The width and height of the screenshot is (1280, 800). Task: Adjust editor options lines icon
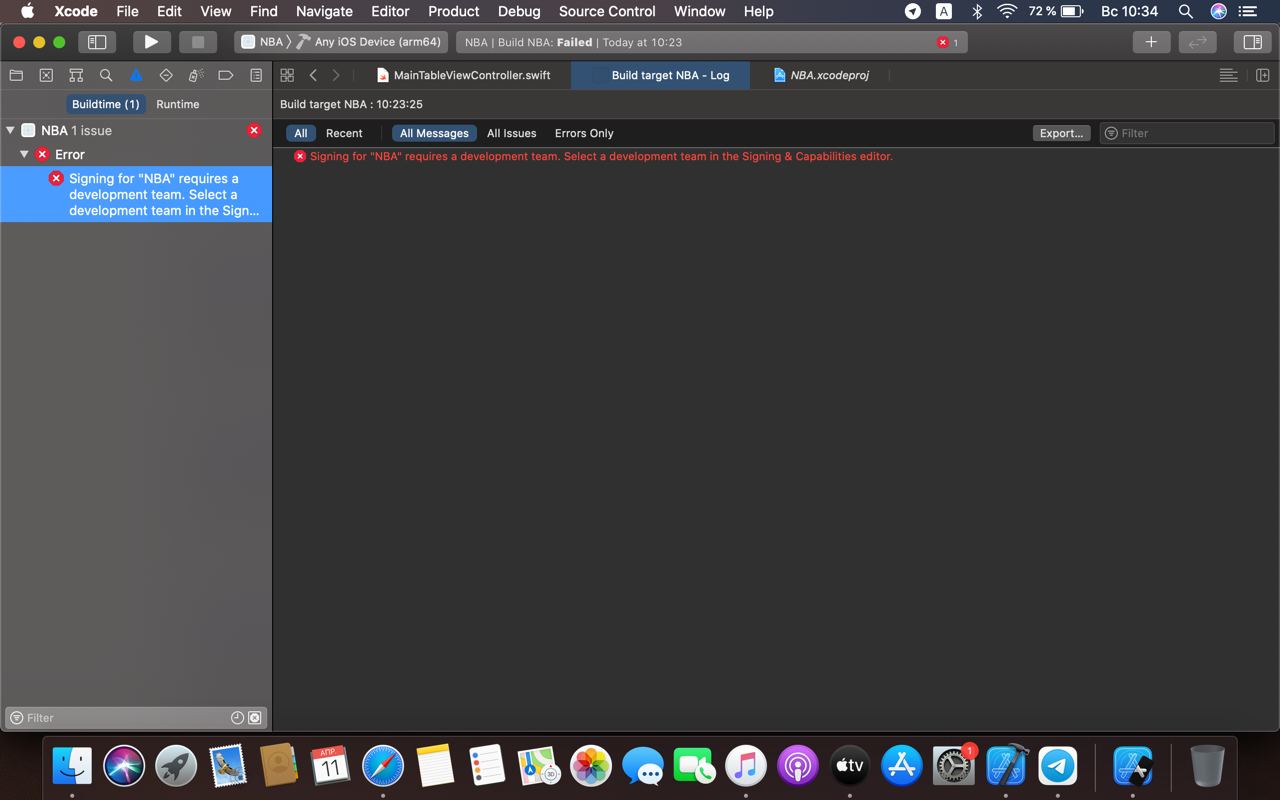pos(1229,75)
